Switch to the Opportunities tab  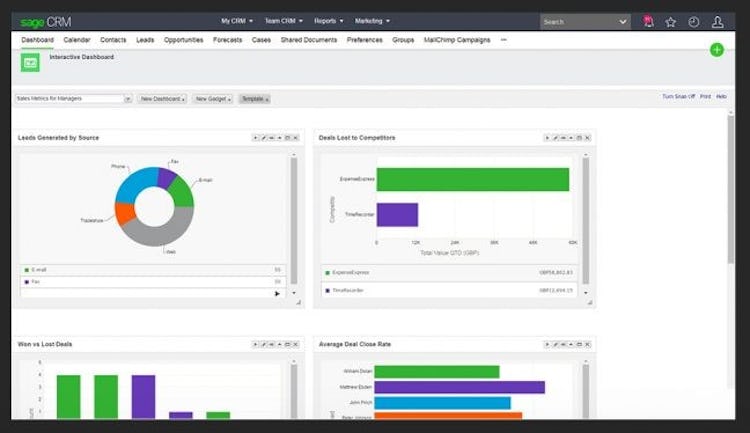coord(184,40)
